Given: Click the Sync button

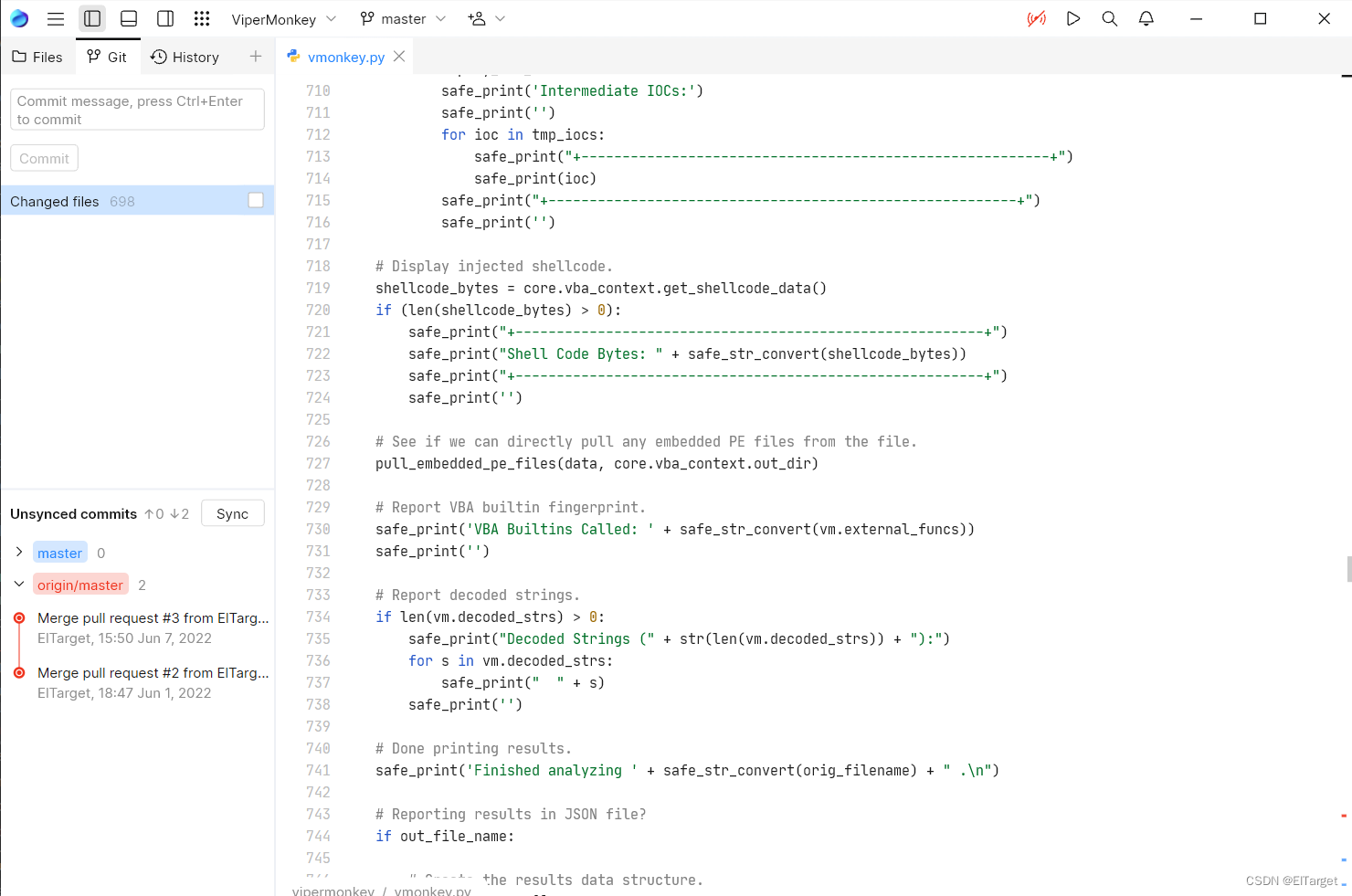Looking at the screenshot, I should [x=233, y=513].
